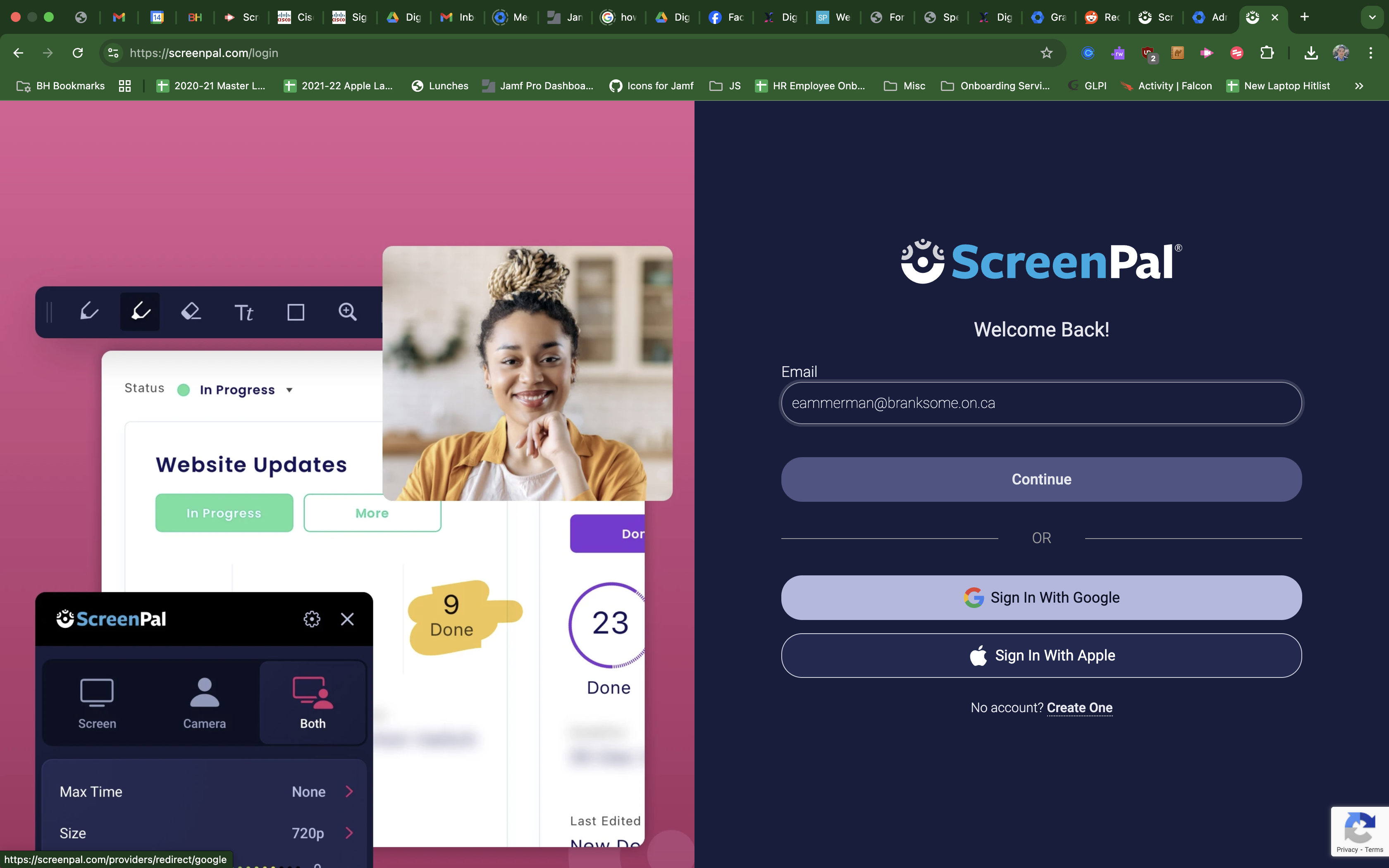This screenshot has height=868, width=1389.
Task: Open the Jamf Pro Dashboa... bookmark
Action: tap(538, 86)
